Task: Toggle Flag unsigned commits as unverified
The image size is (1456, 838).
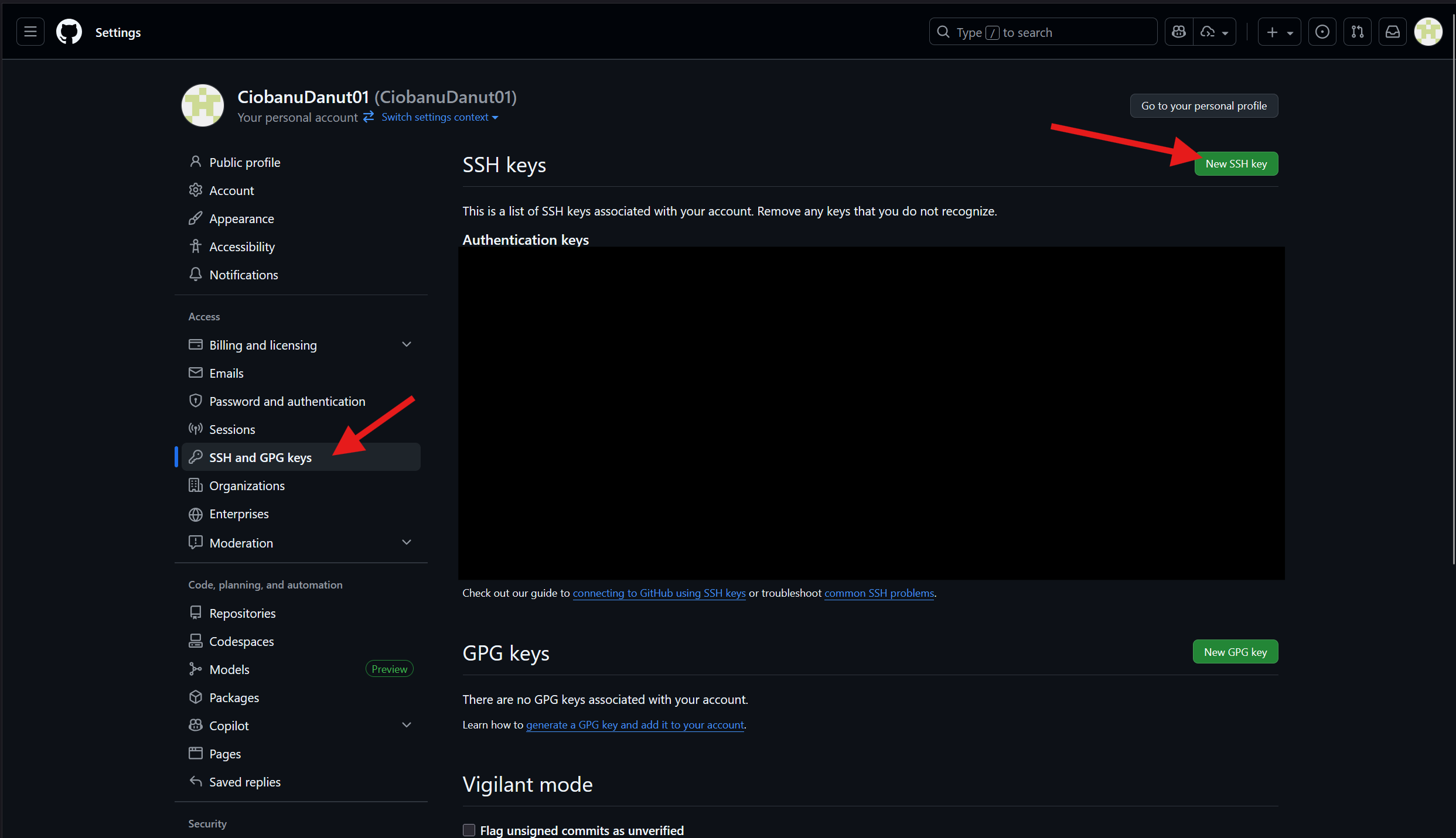Action: (x=469, y=830)
